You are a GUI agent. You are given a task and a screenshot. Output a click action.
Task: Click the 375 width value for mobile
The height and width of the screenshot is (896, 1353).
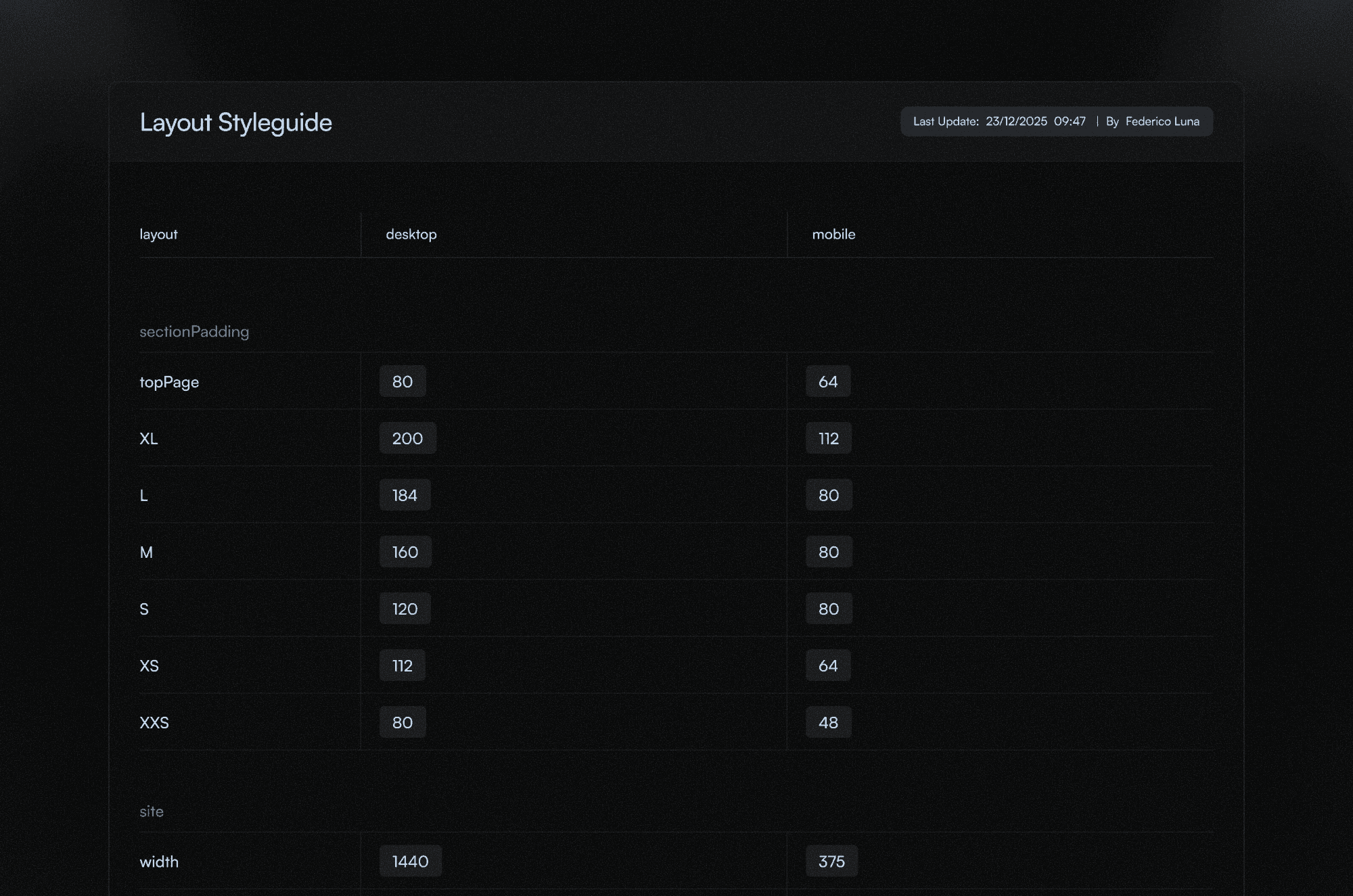[x=831, y=861]
